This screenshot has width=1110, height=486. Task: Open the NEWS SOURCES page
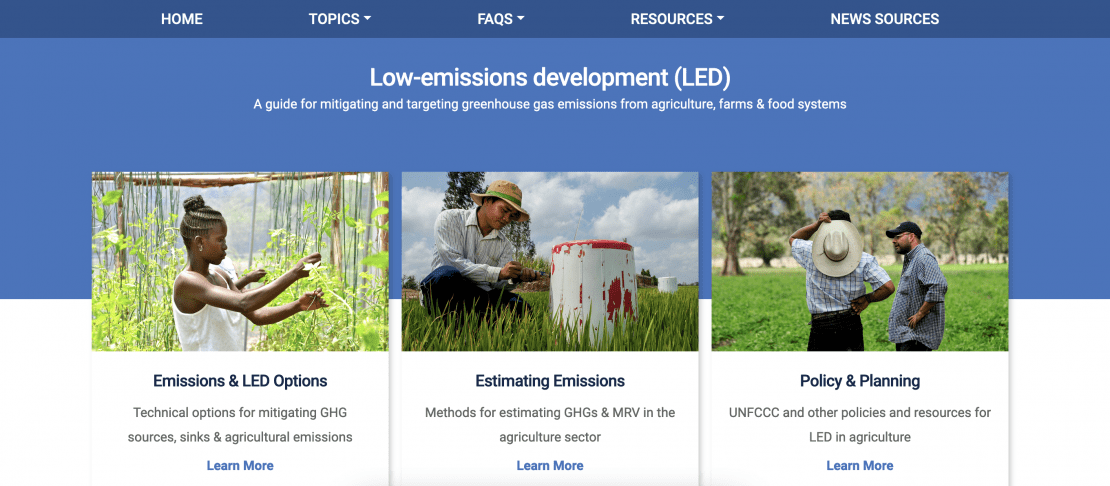coord(884,19)
